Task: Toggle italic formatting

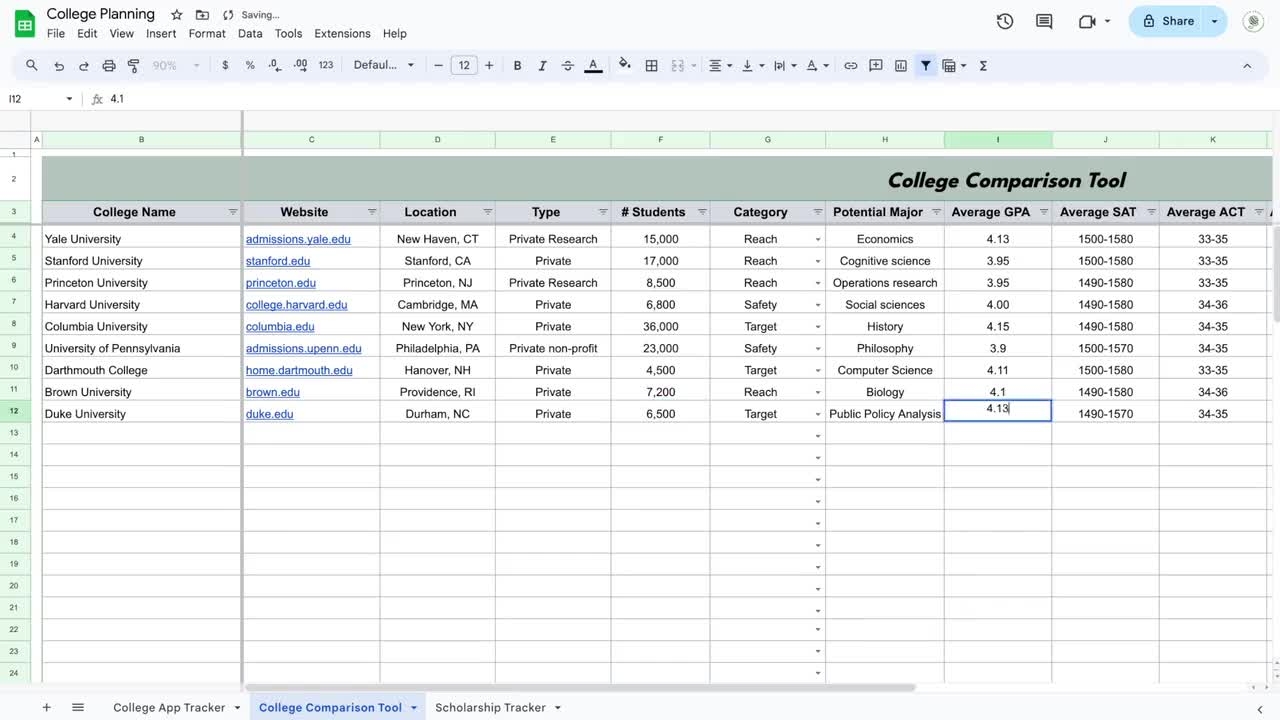Action: [542, 65]
